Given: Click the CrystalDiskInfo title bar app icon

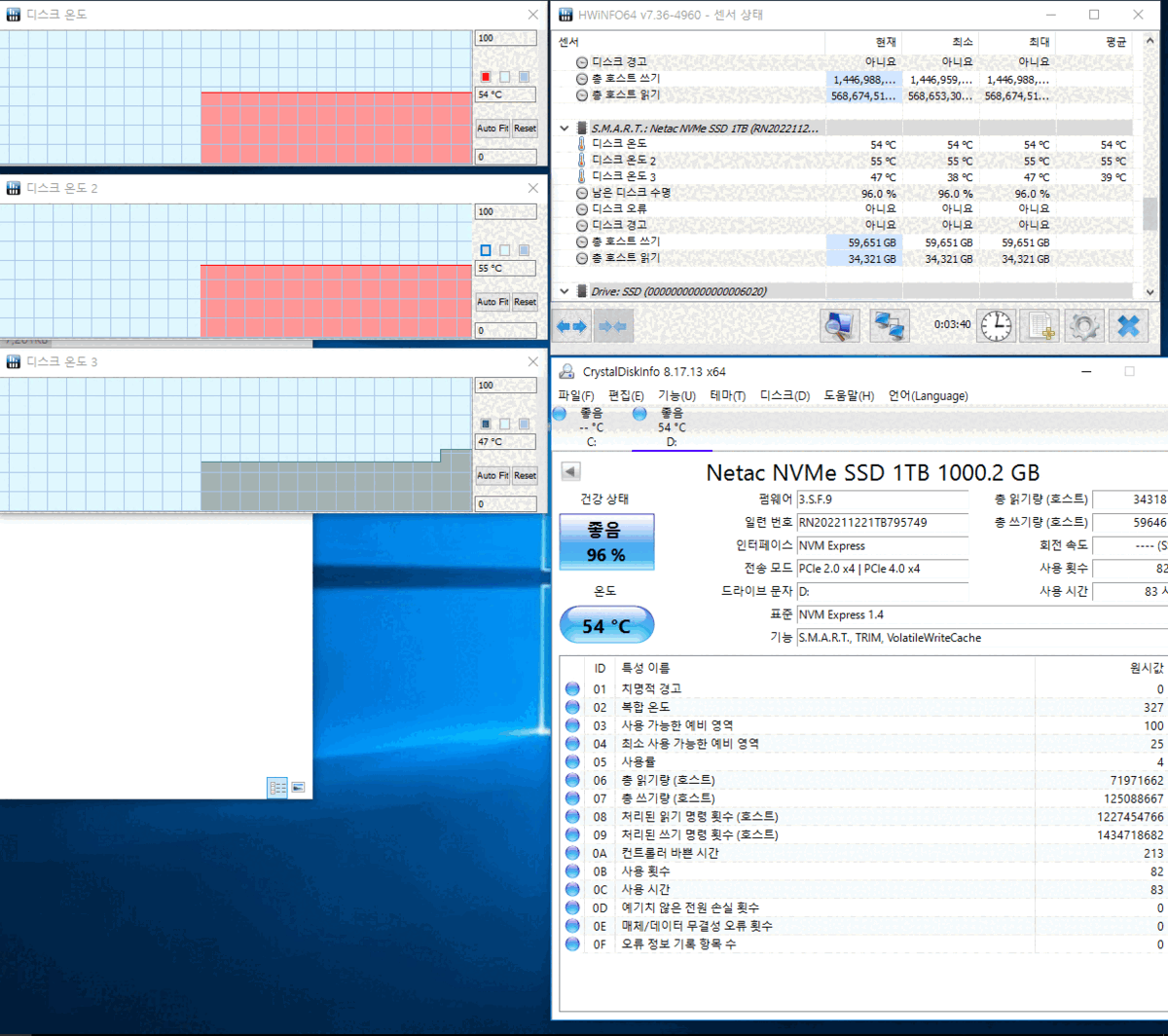Looking at the screenshot, I should (x=566, y=372).
